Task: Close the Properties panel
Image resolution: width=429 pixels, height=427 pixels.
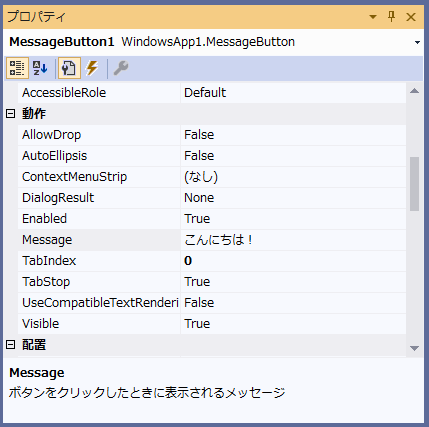Action: click(x=411, y=17)
